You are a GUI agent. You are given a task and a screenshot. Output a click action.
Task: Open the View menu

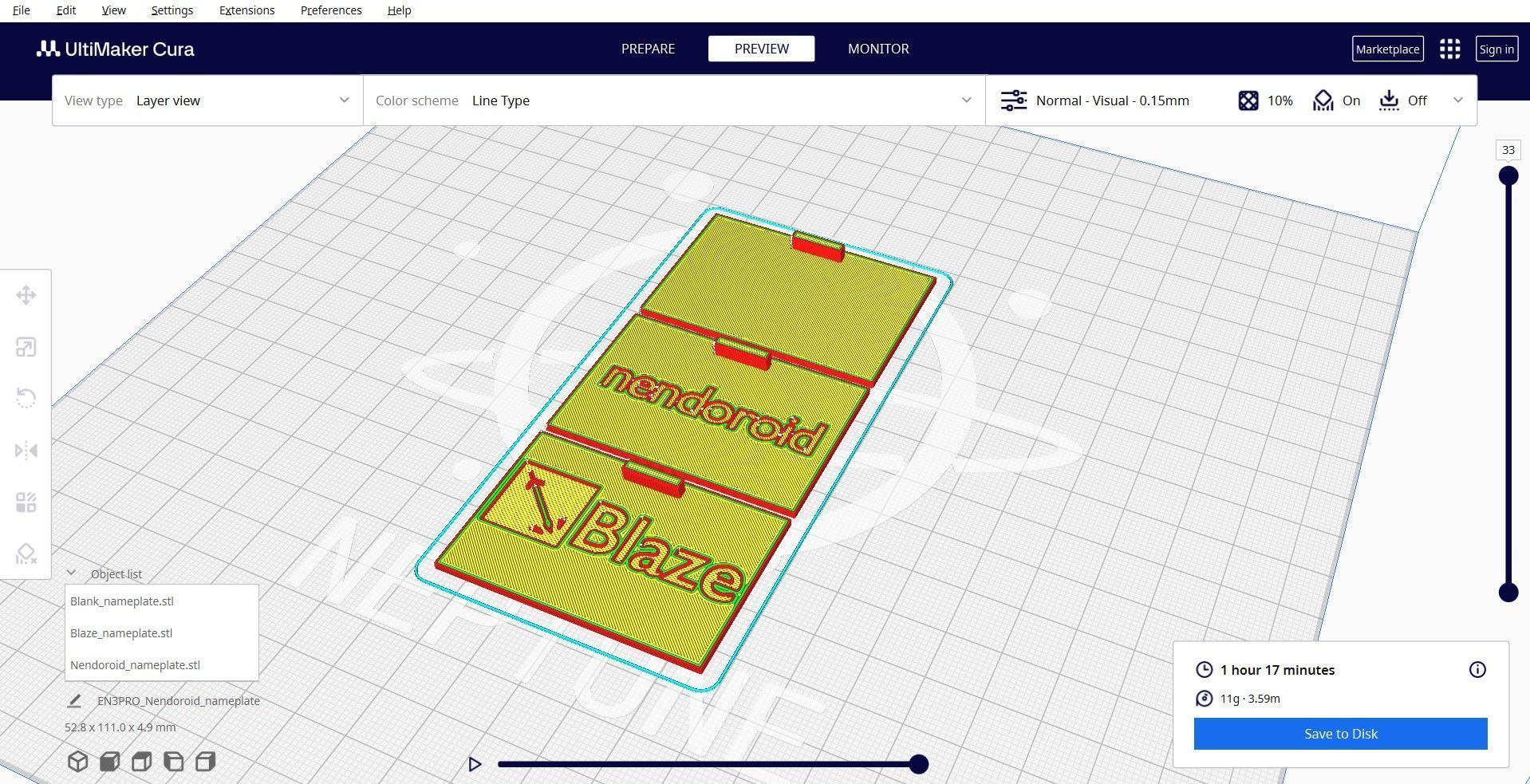pos(113,10)
